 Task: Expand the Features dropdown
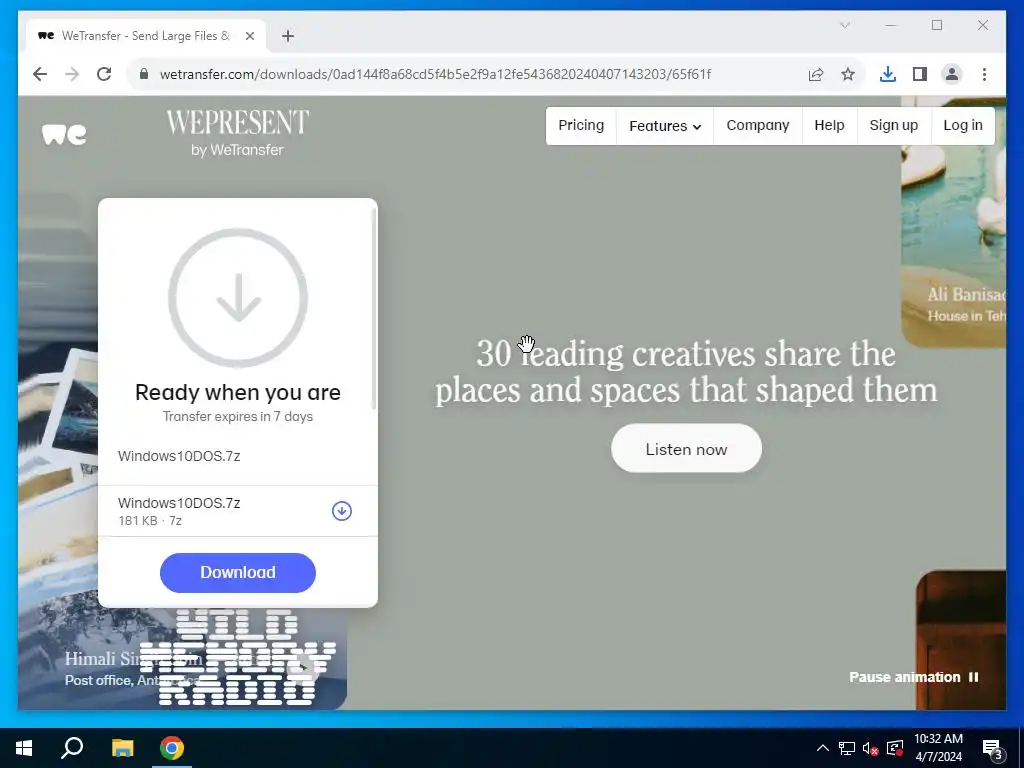[x=665, y=125]
